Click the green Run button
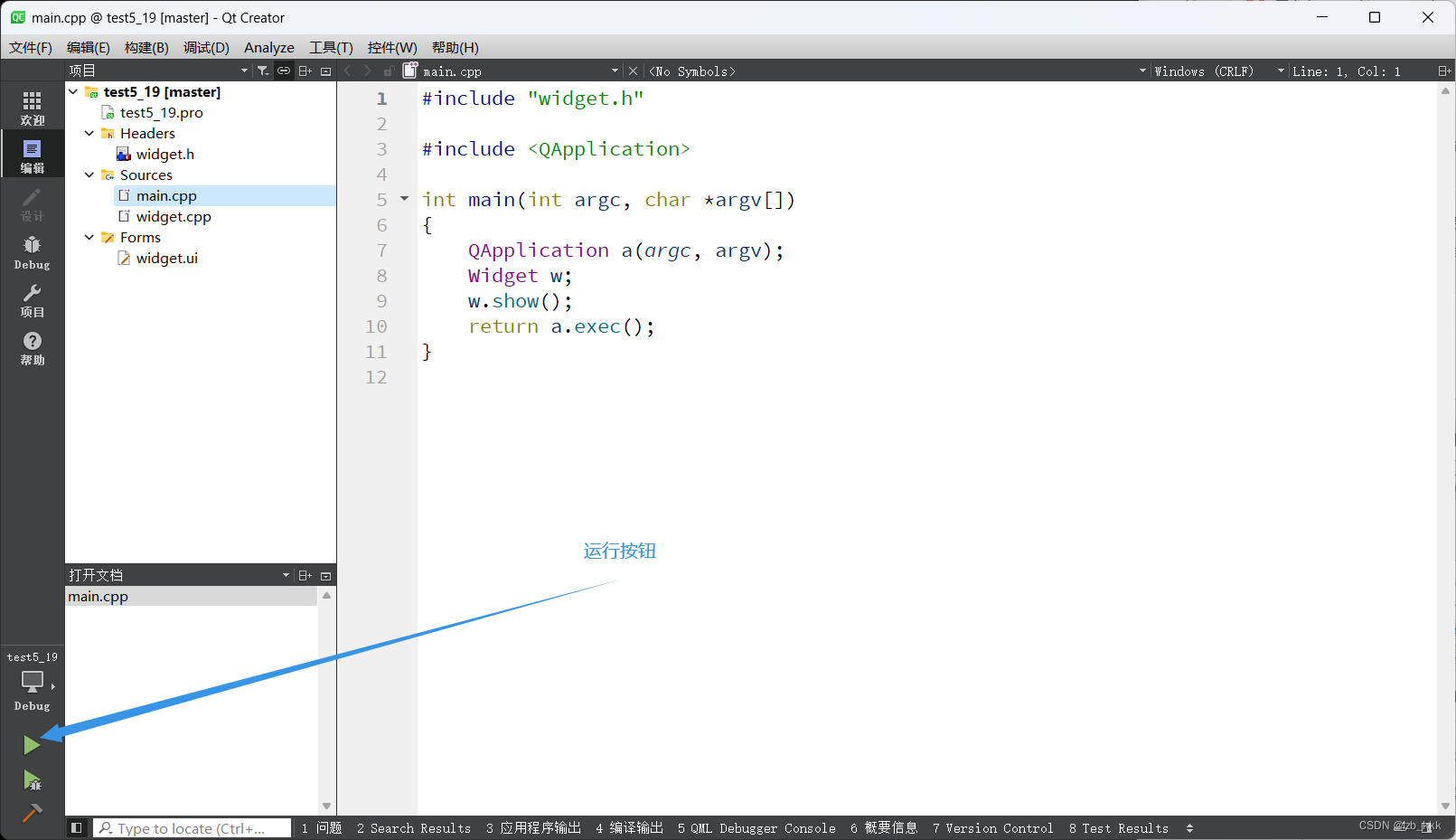Viewport: 1456px width, 840px height. coord(32,745)
